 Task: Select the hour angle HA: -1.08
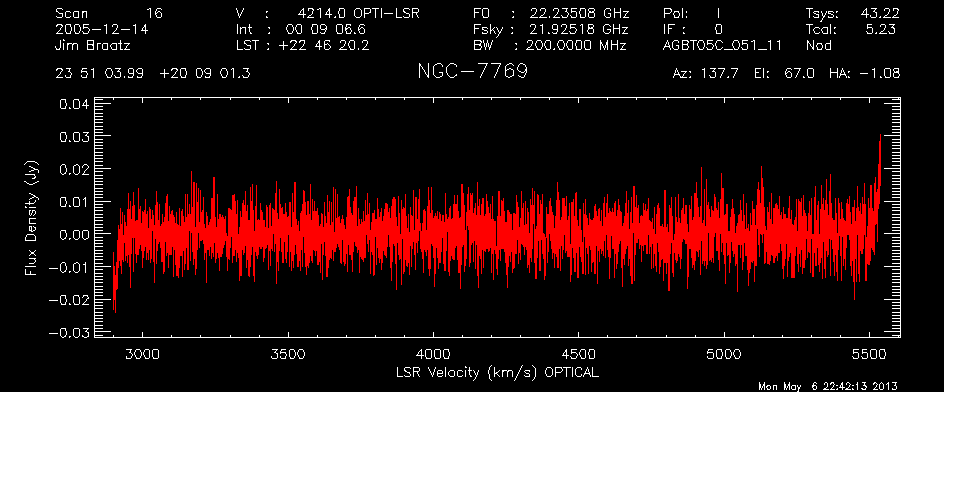(x=864, y=74)
